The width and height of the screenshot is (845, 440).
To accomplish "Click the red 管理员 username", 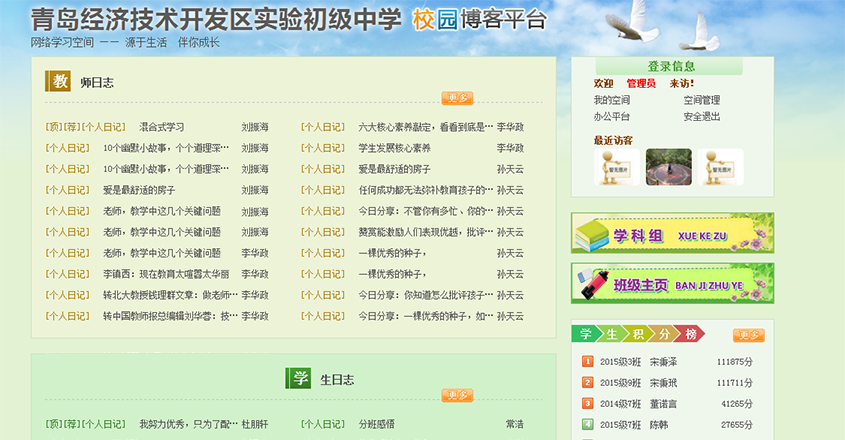I will [641, 84].
